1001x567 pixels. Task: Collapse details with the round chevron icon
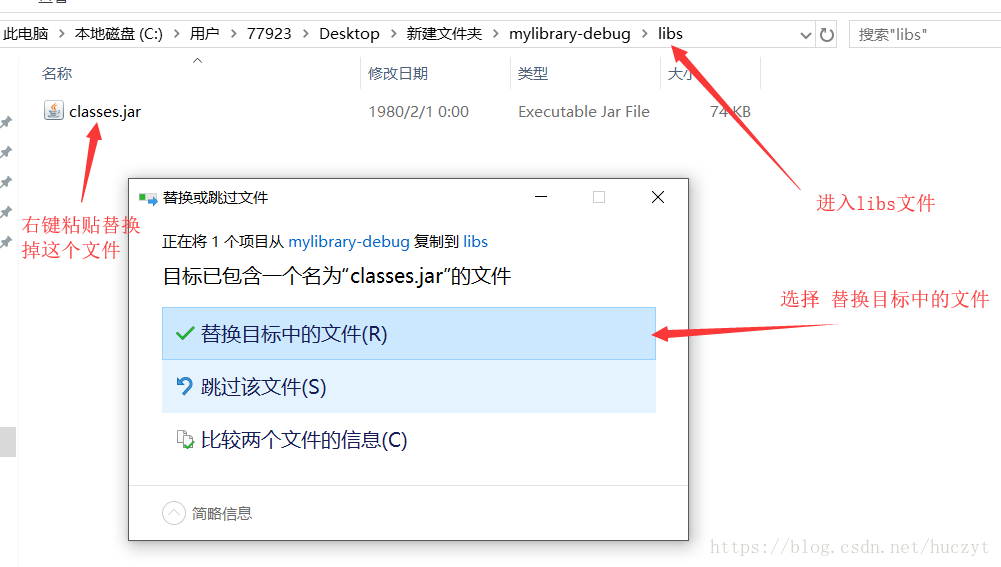(174, 513)
